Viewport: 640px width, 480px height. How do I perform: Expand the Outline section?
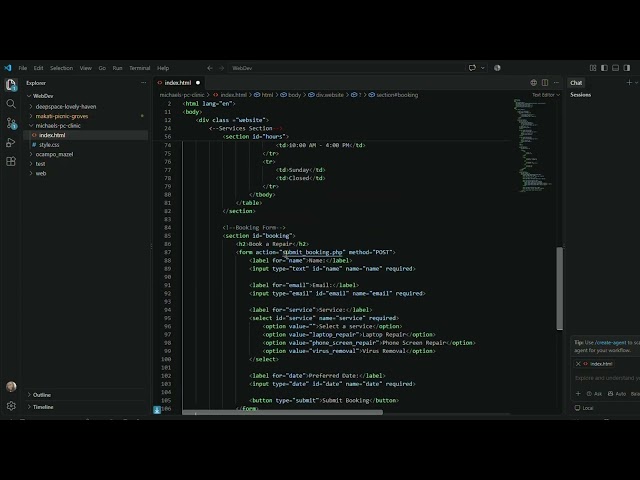(42, 395)
